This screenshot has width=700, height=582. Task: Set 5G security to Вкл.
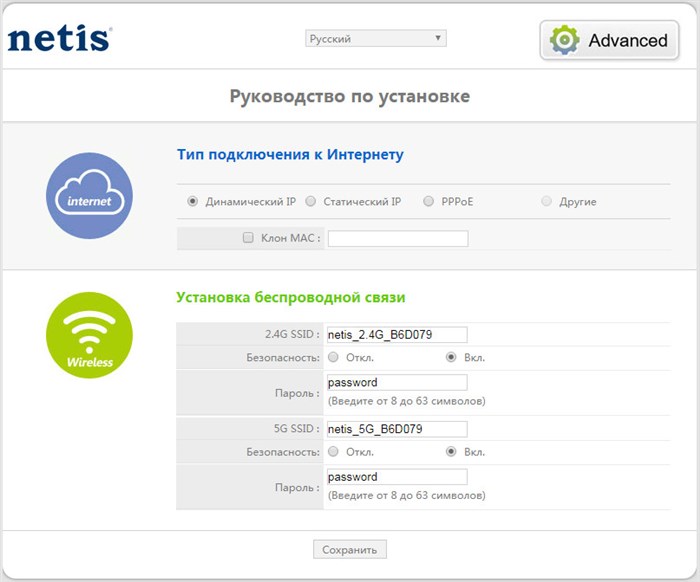point(451,452)
